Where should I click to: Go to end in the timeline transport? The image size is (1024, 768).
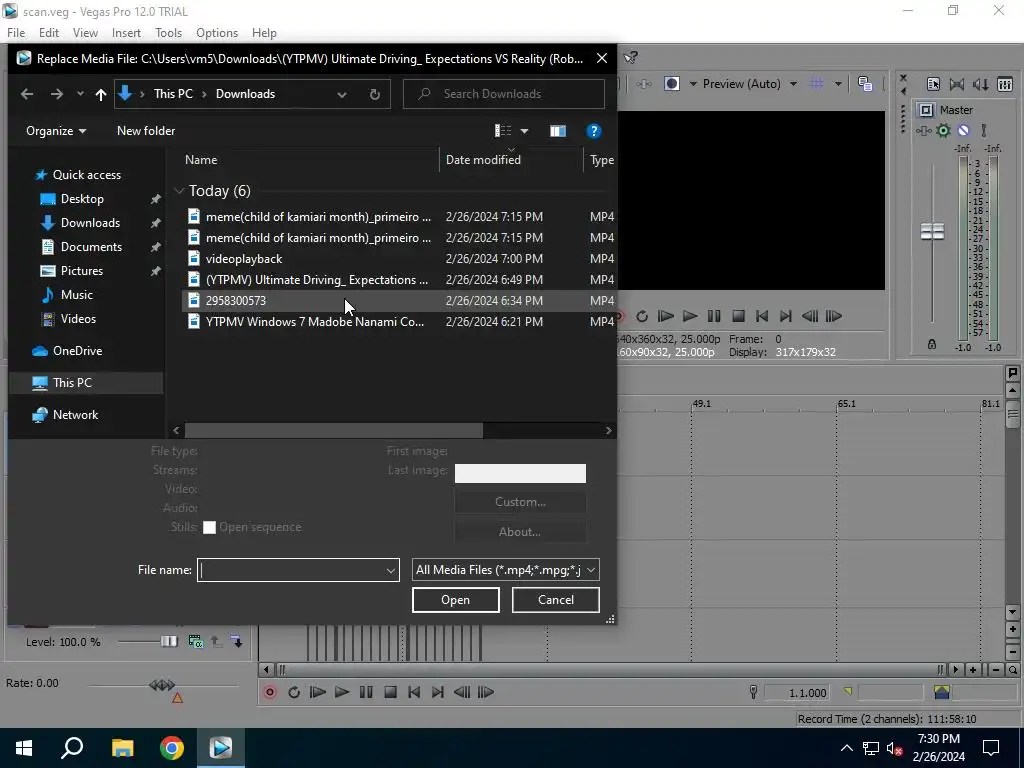pyautogui.click(x=438, y=692)
